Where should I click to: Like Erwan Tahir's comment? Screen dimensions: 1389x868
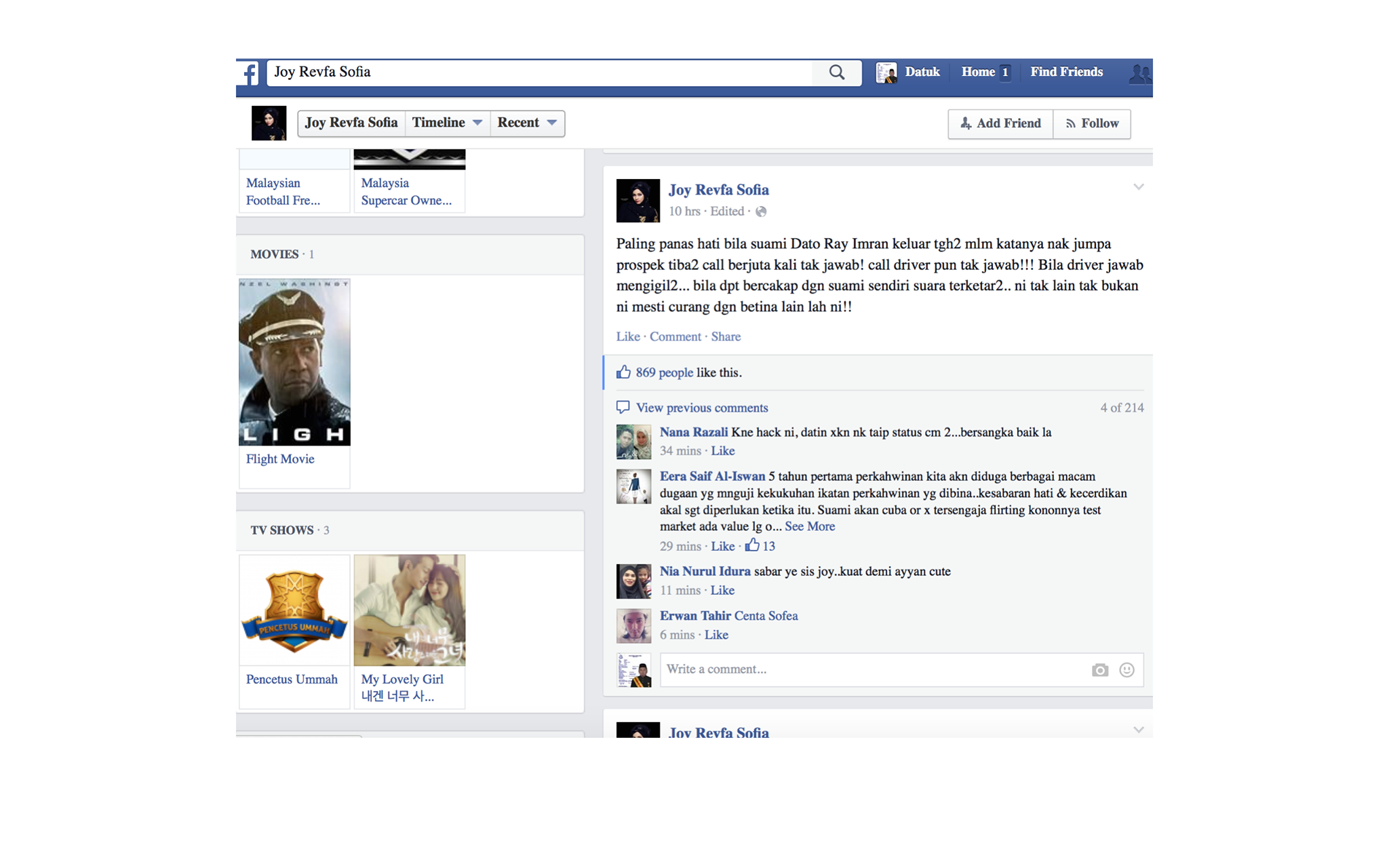pos(716,635)
